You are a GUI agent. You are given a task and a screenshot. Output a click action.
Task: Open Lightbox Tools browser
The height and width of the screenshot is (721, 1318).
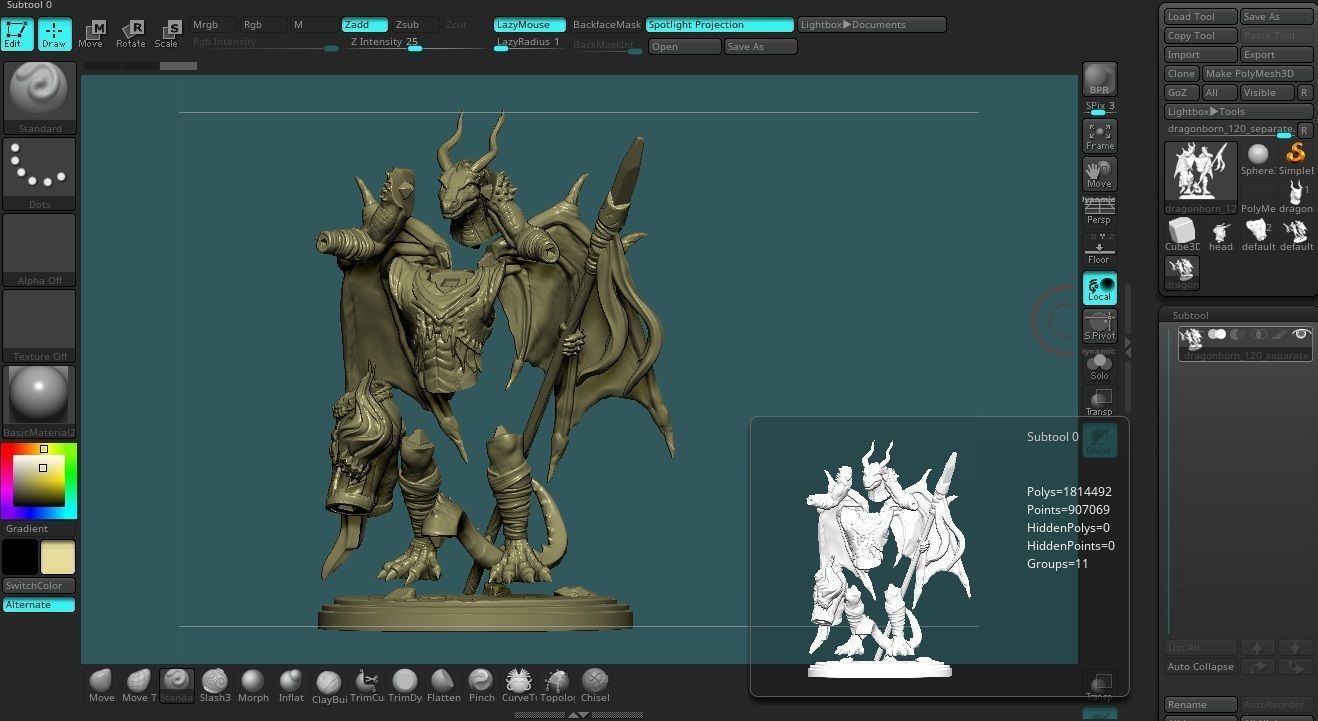[x=1238, y=111]
